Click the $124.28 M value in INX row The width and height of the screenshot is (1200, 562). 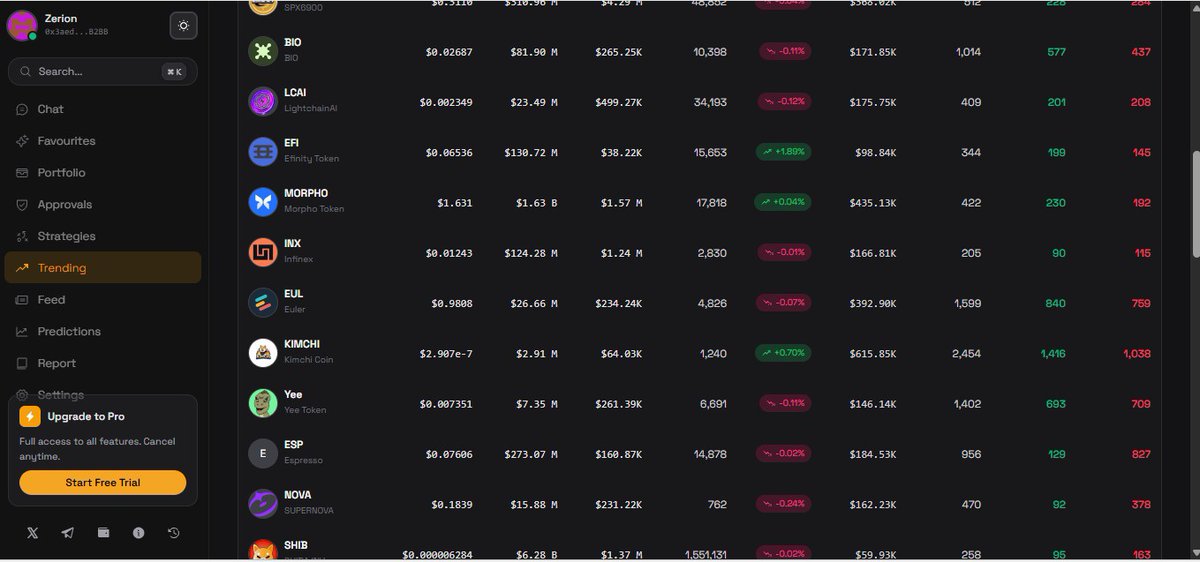(531, 253)
